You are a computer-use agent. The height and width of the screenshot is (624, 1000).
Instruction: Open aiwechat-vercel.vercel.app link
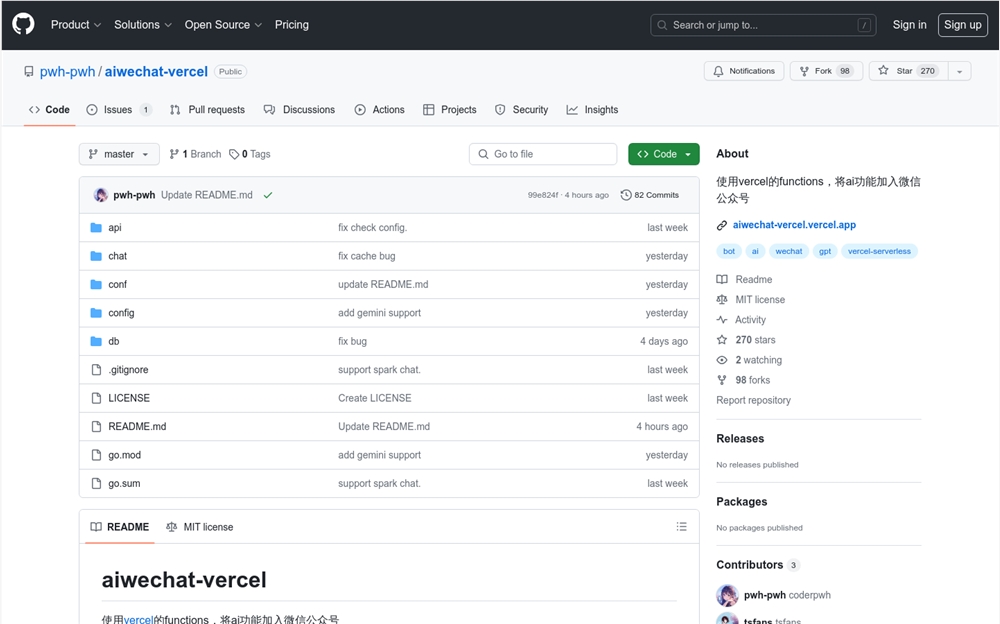click(794, 225)
